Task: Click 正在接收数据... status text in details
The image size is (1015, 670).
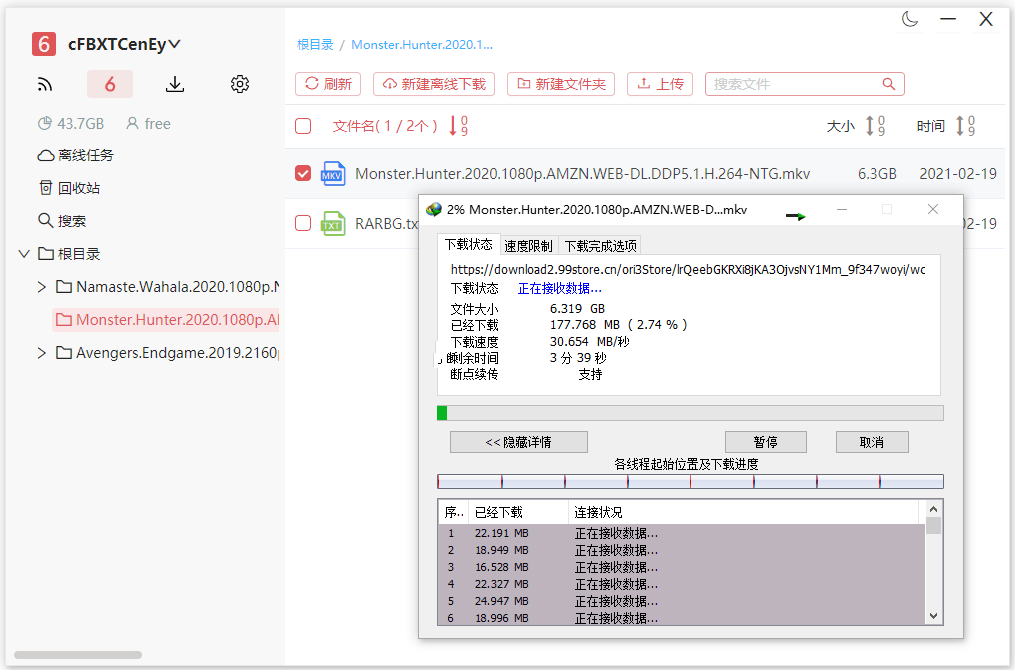Action: click(560, 289)
